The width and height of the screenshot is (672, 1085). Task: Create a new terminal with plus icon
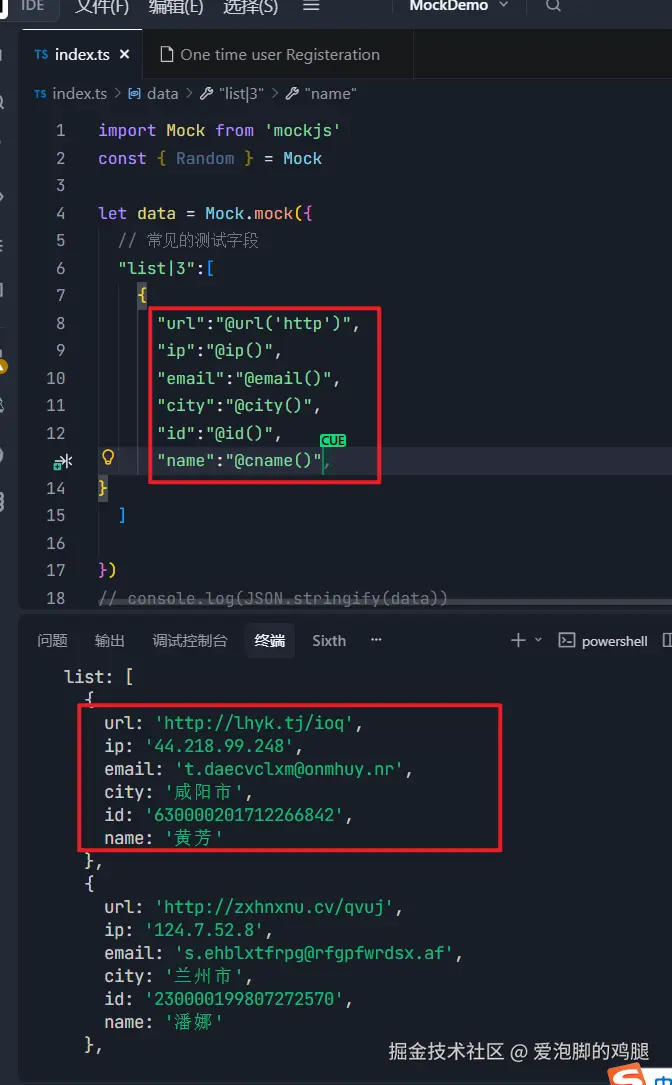518,640
